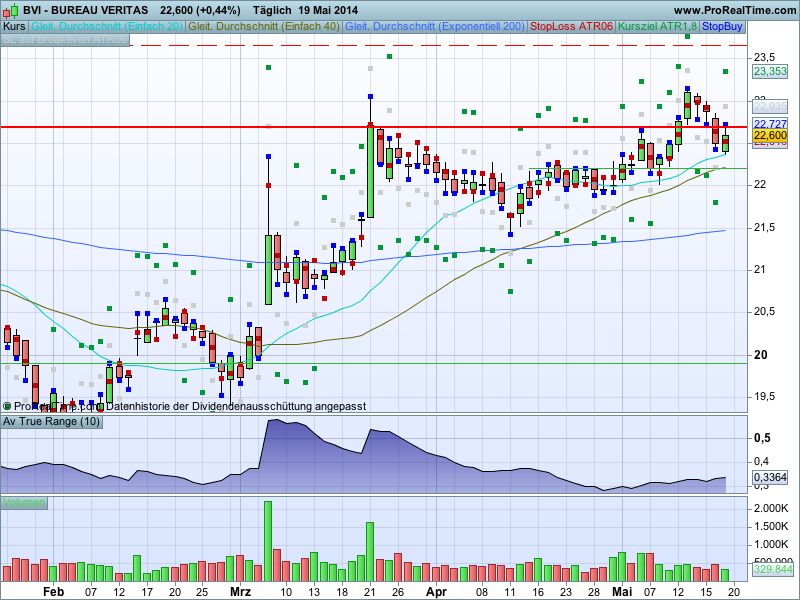Change the Täglich timeframe text
800x600 pixels.
272,10
